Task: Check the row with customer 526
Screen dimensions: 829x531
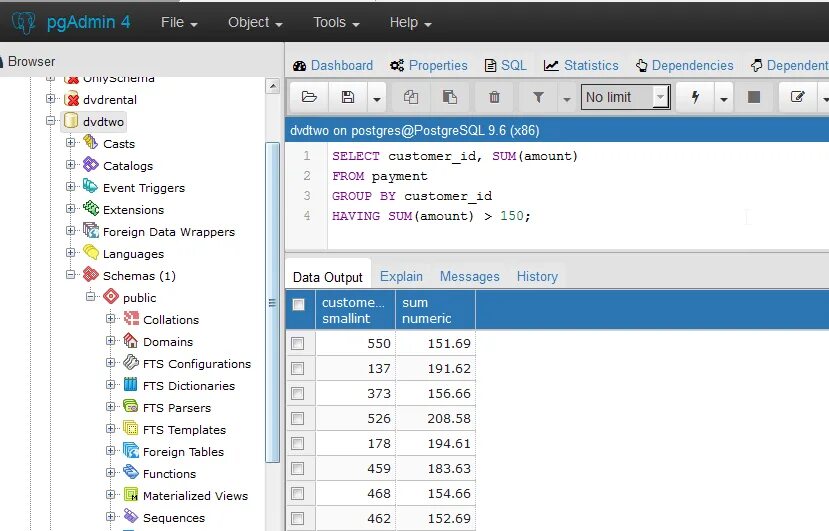Action: point(298,418)
